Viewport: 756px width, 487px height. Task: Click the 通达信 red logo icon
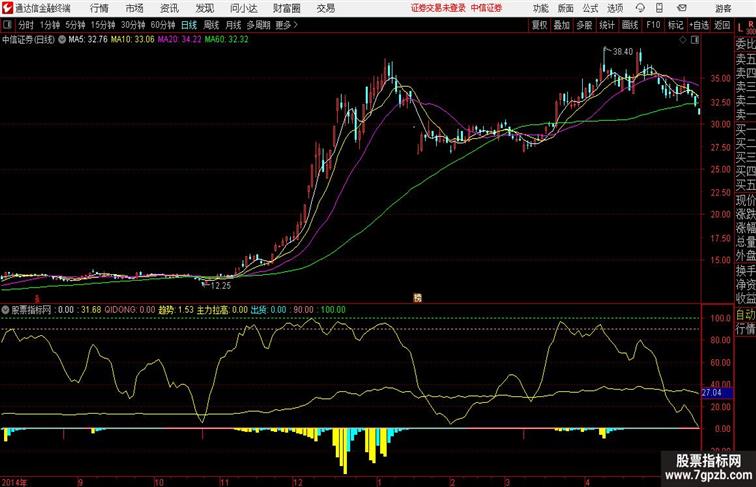7,8
